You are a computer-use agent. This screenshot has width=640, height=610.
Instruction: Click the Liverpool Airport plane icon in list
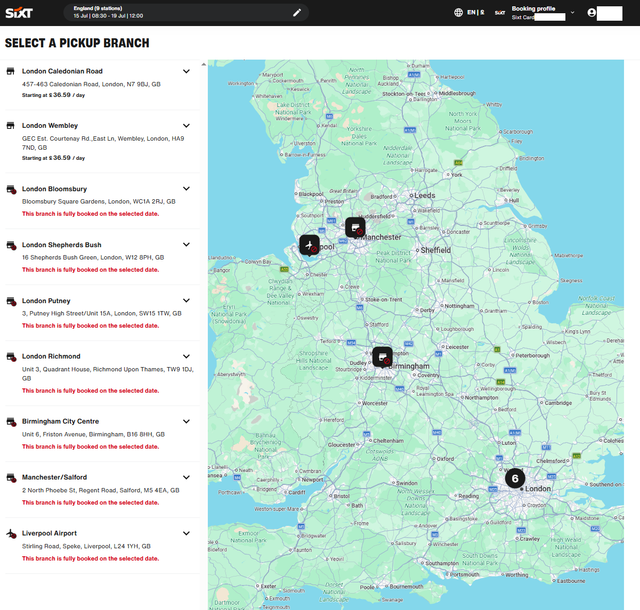[11, 534]
